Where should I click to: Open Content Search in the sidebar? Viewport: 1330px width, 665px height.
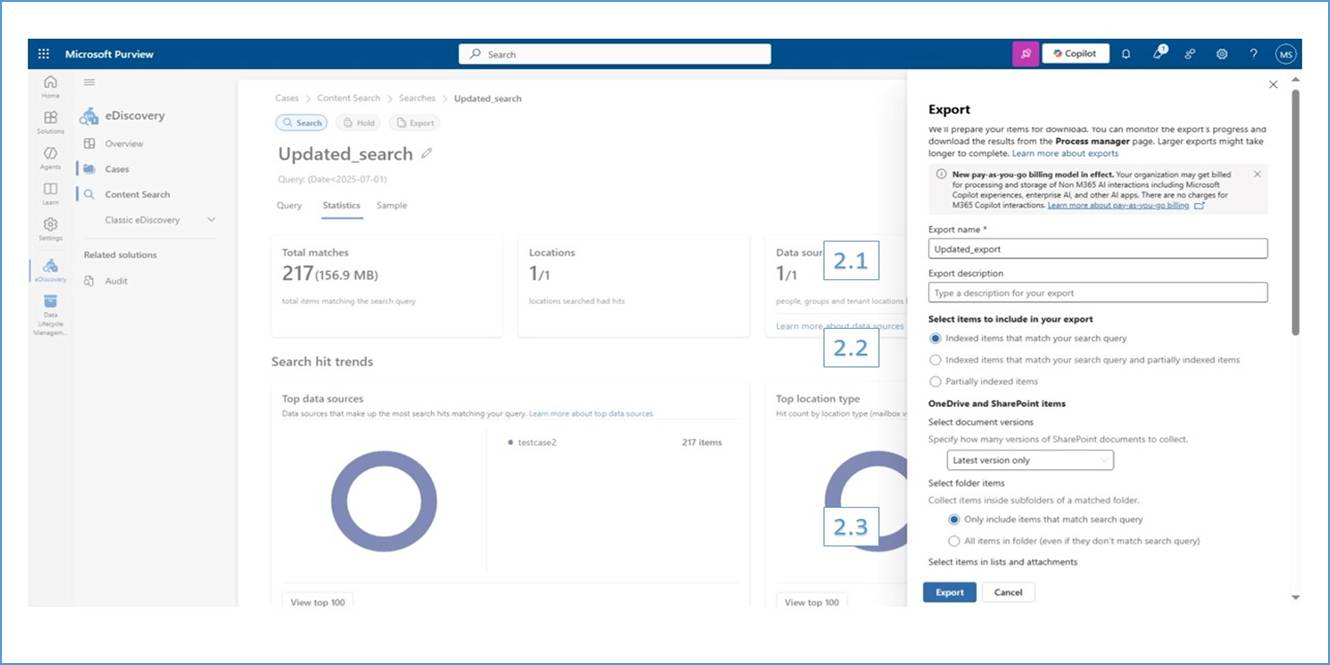(137, 195)
